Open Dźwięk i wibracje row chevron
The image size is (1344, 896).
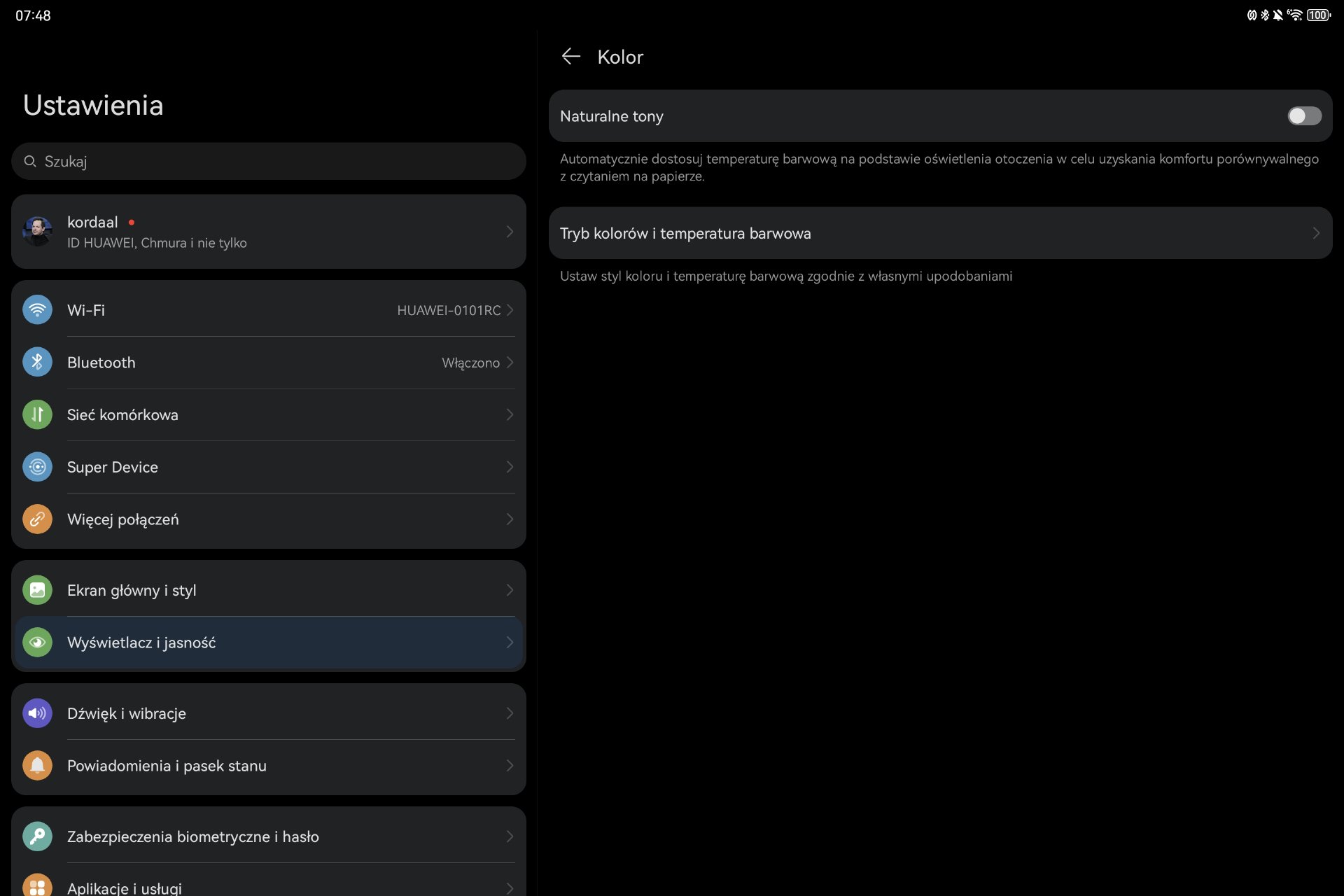[510, 713]
